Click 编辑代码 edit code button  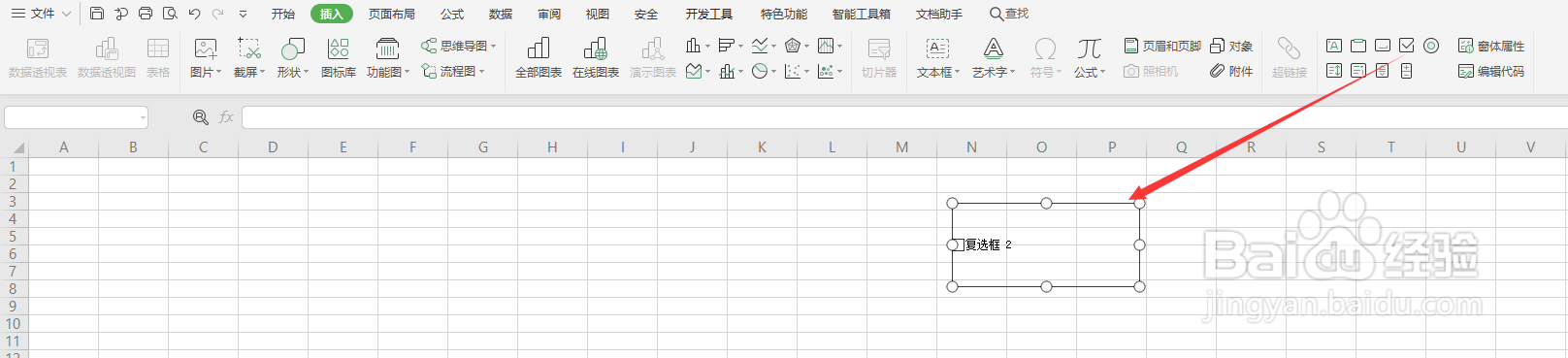[x=1491, y=71]
